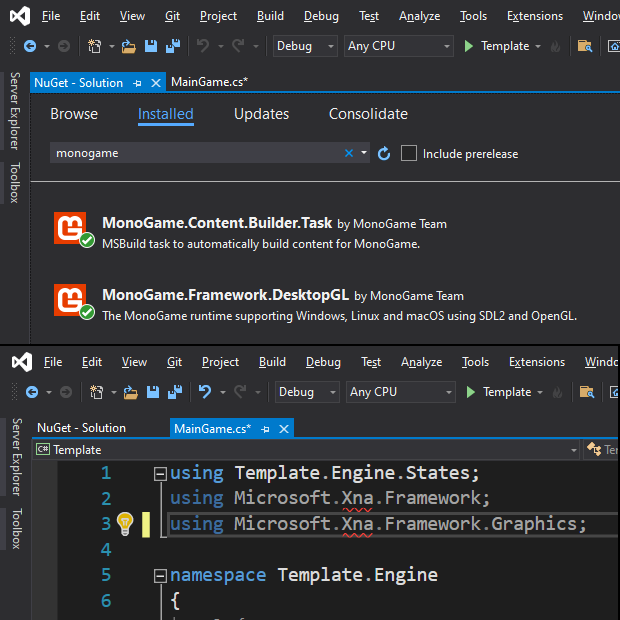Enable the Include prerelease checkbox
Viewport: 620px width, 620px height.
click(x=408, y=153)
